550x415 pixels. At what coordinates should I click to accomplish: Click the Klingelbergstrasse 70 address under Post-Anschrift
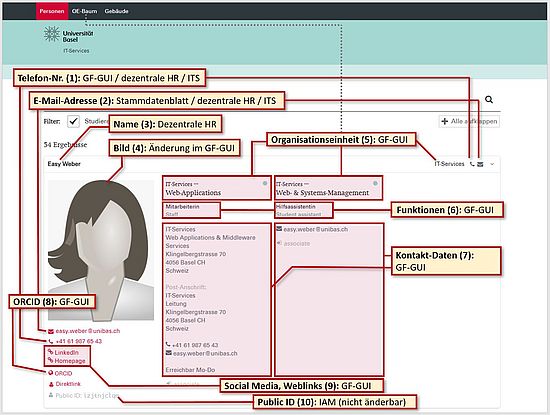195,312
